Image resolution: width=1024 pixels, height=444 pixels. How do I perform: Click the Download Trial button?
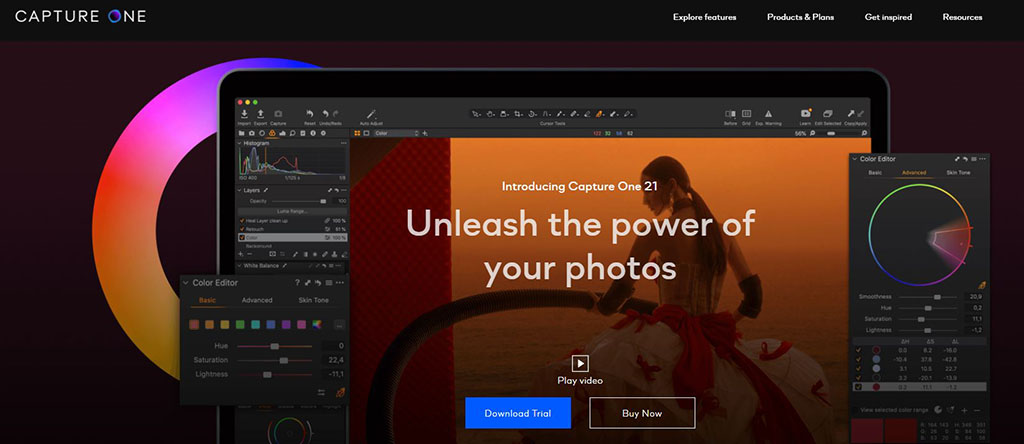pyautogui.click(x=518, y=413)
